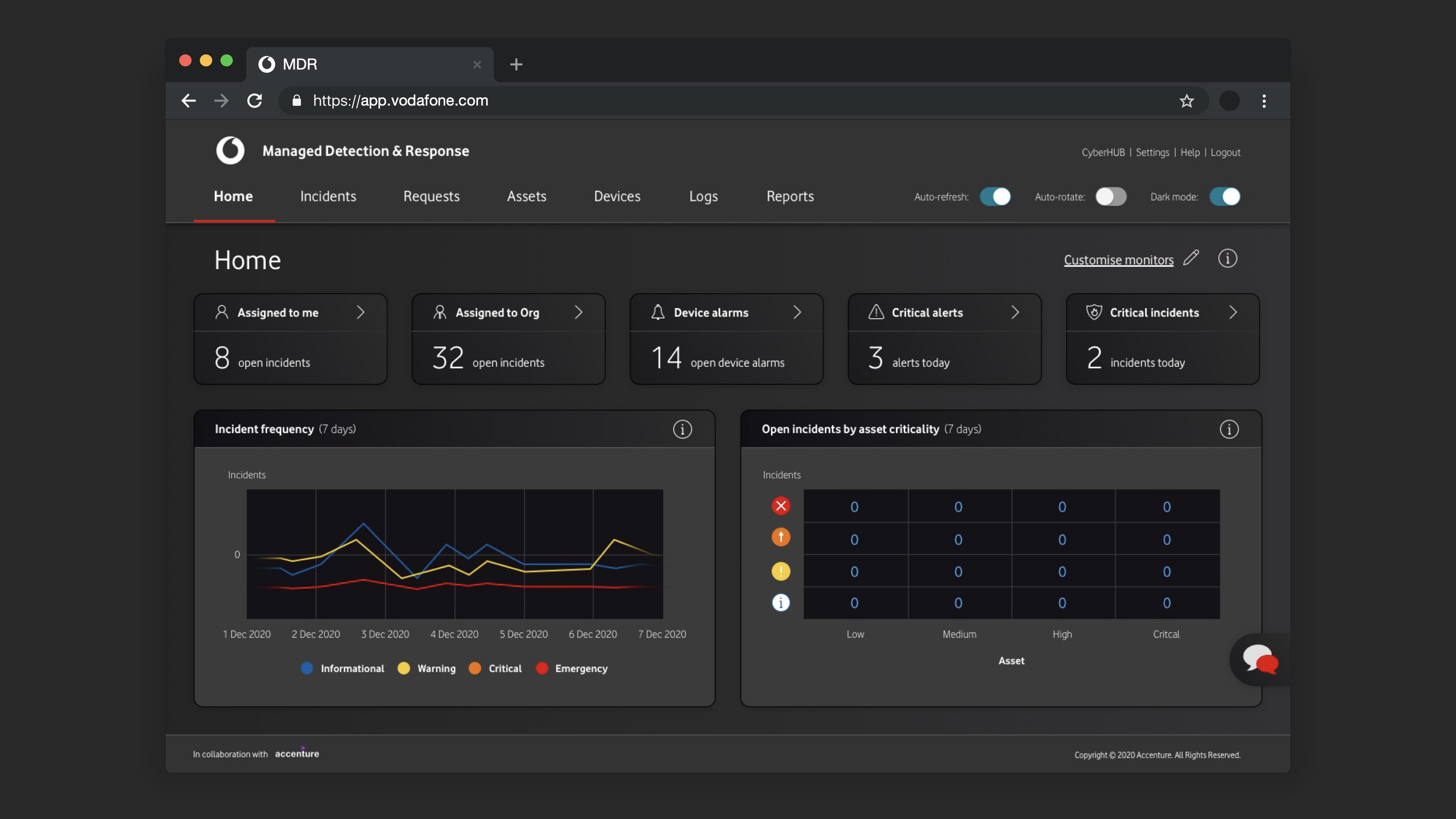This screenshot has width=1456, height=819.
Task: Open the browser three-dot menu
Action: (x=1264, y=101)
